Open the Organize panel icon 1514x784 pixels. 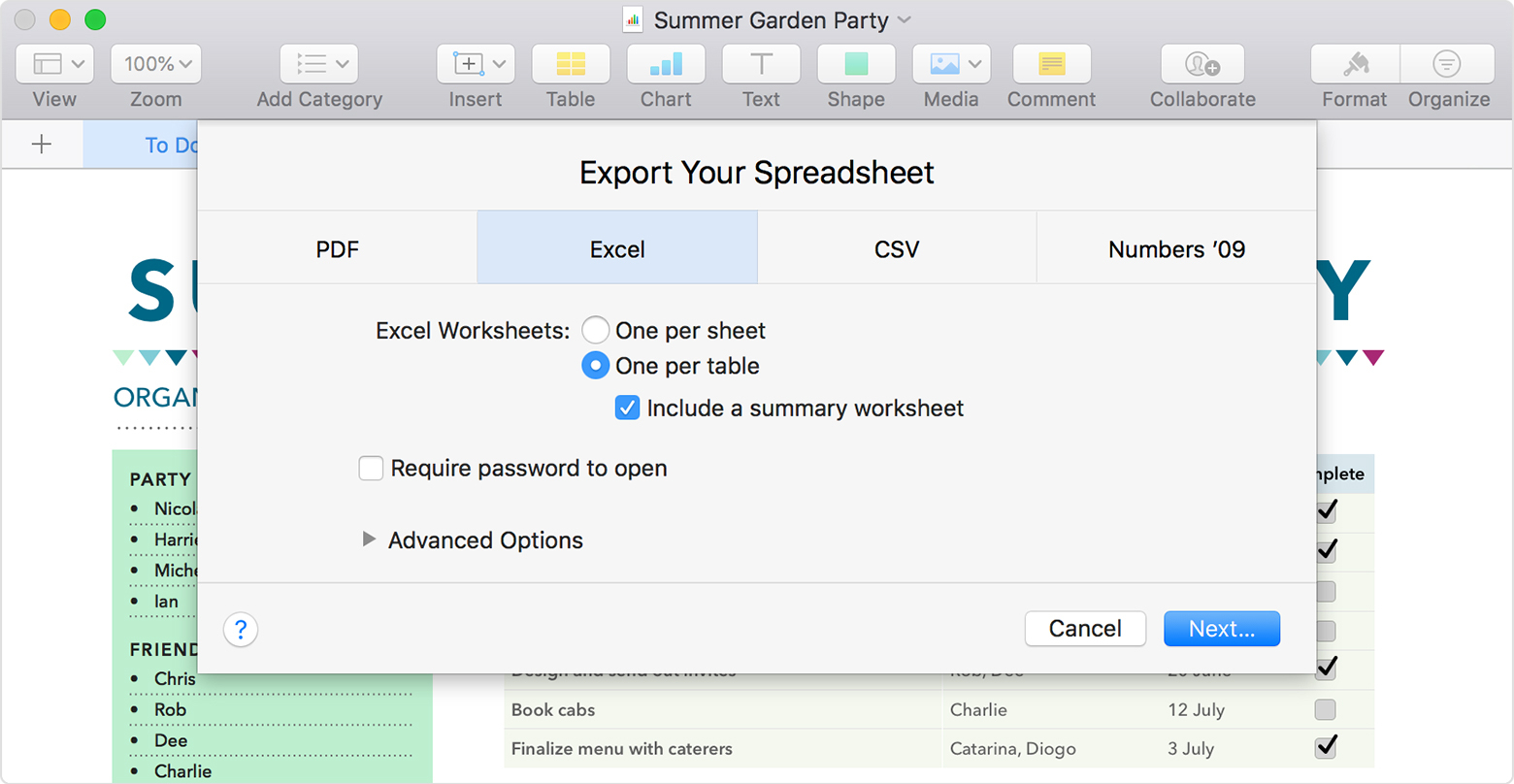point(1448,64)
